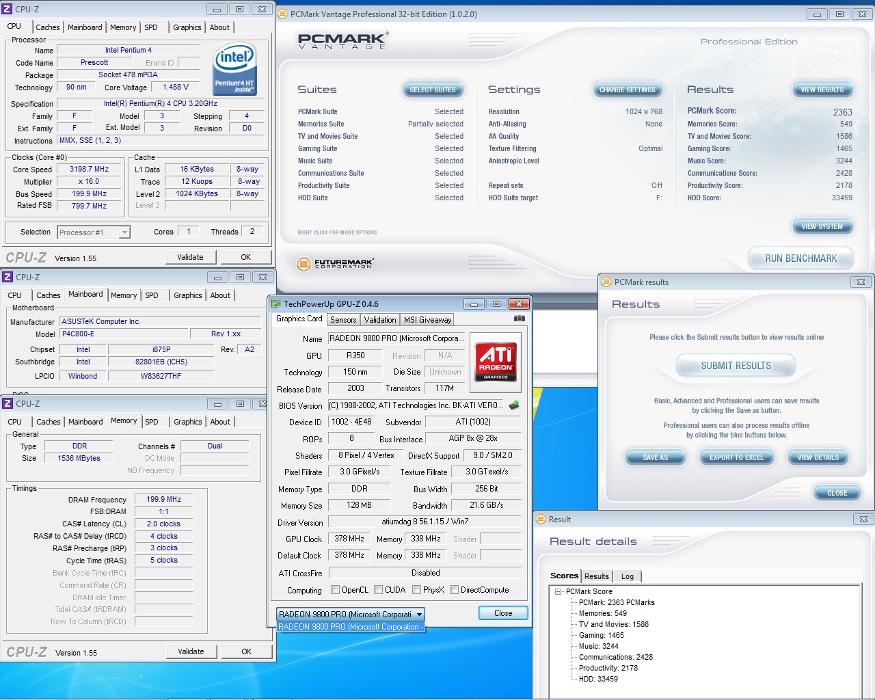This screenshot has height=700, width=875.
Task: Click the Bus Interface value AGP 8x @ 28x
Action: pyautogui.click(x=473, y=438)
